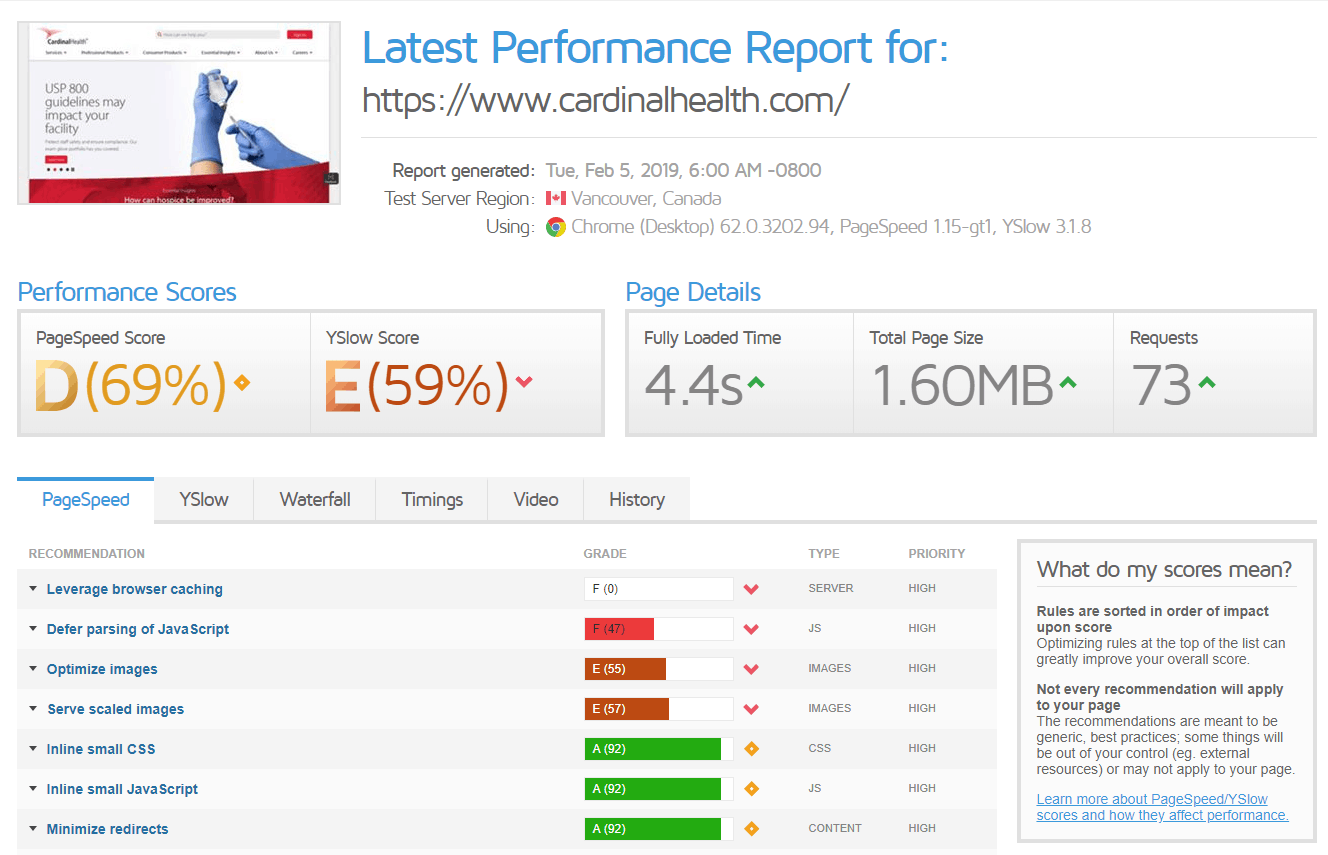Click the Performance Scores heading
1328x855 pixels.
[x=127, y=292]
